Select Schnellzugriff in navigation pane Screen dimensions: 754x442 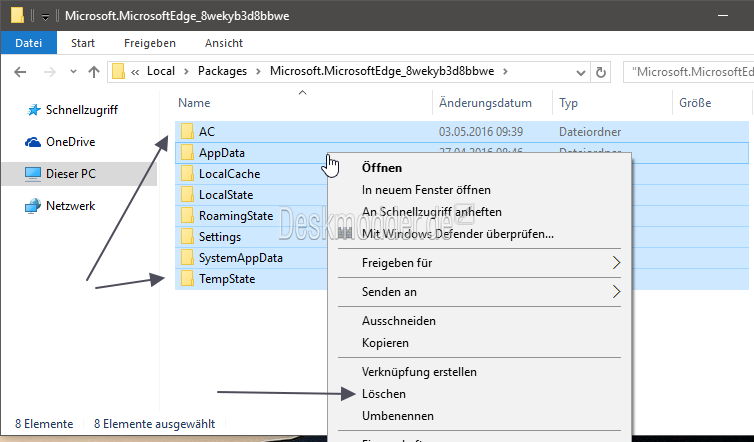click(82, 110)
